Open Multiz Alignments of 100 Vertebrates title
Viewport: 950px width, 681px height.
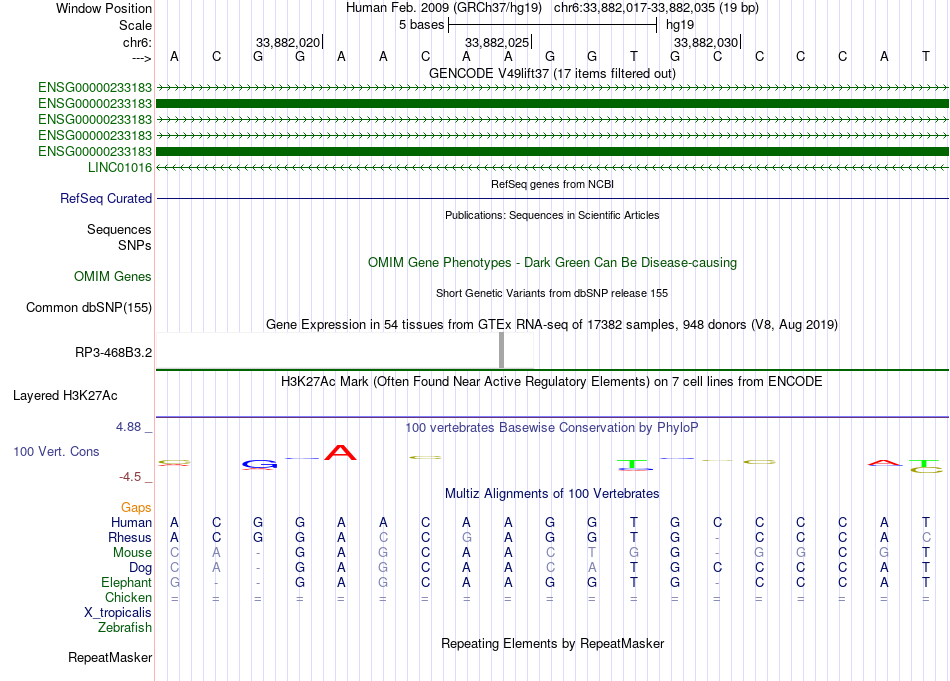click(x=552, y=494)
